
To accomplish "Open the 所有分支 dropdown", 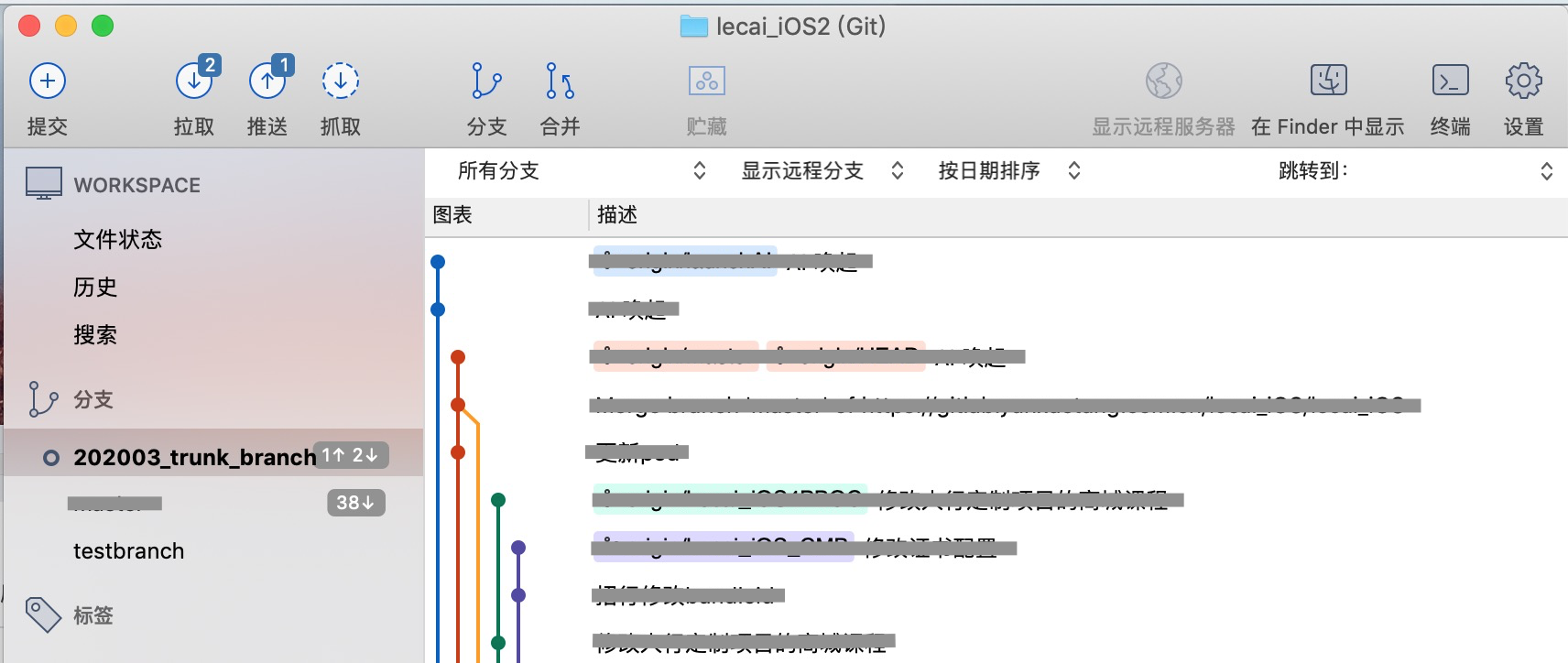I will coord(582,170).
